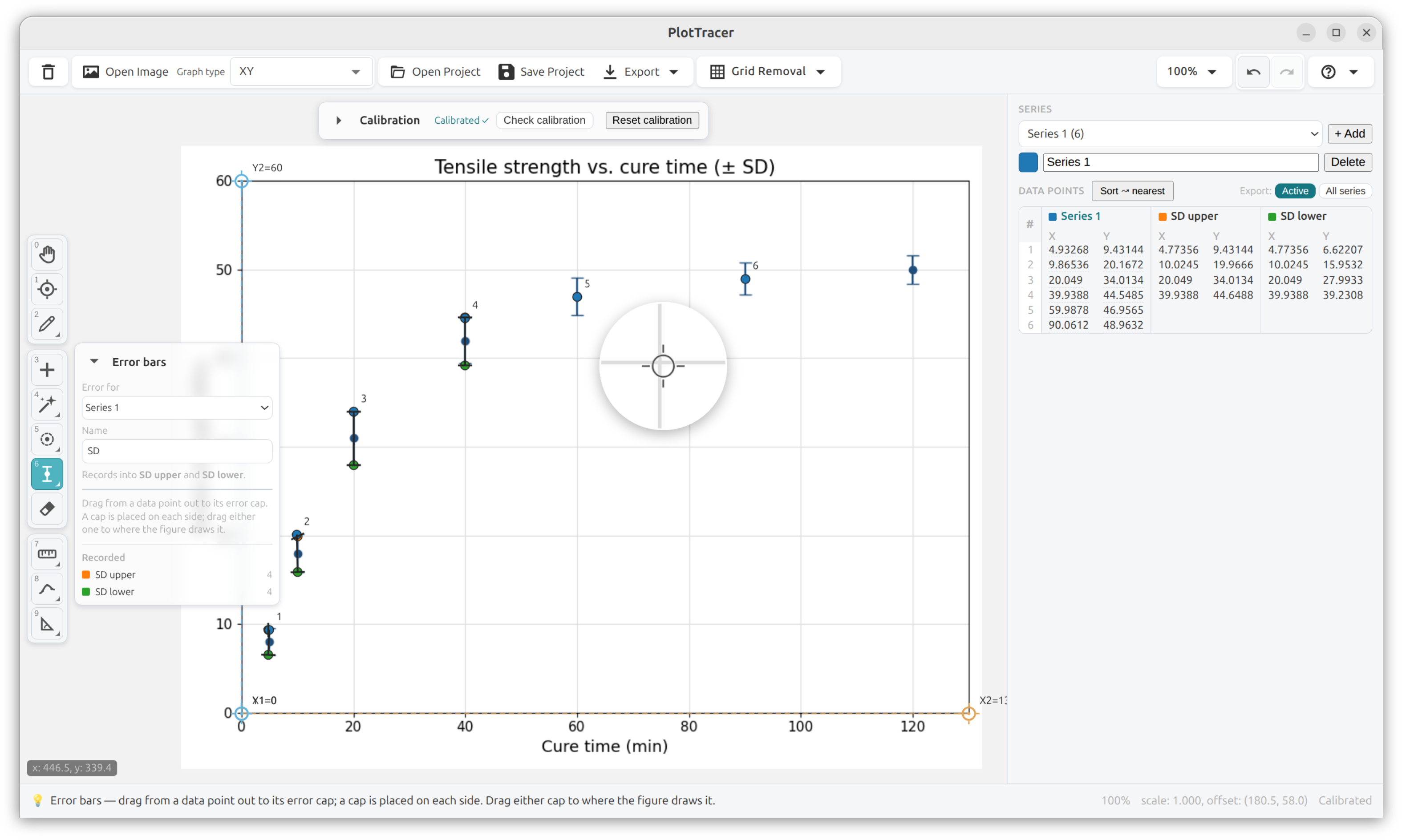
Task: Toggle the active Error bars tool
Action: tap(48, 474)
